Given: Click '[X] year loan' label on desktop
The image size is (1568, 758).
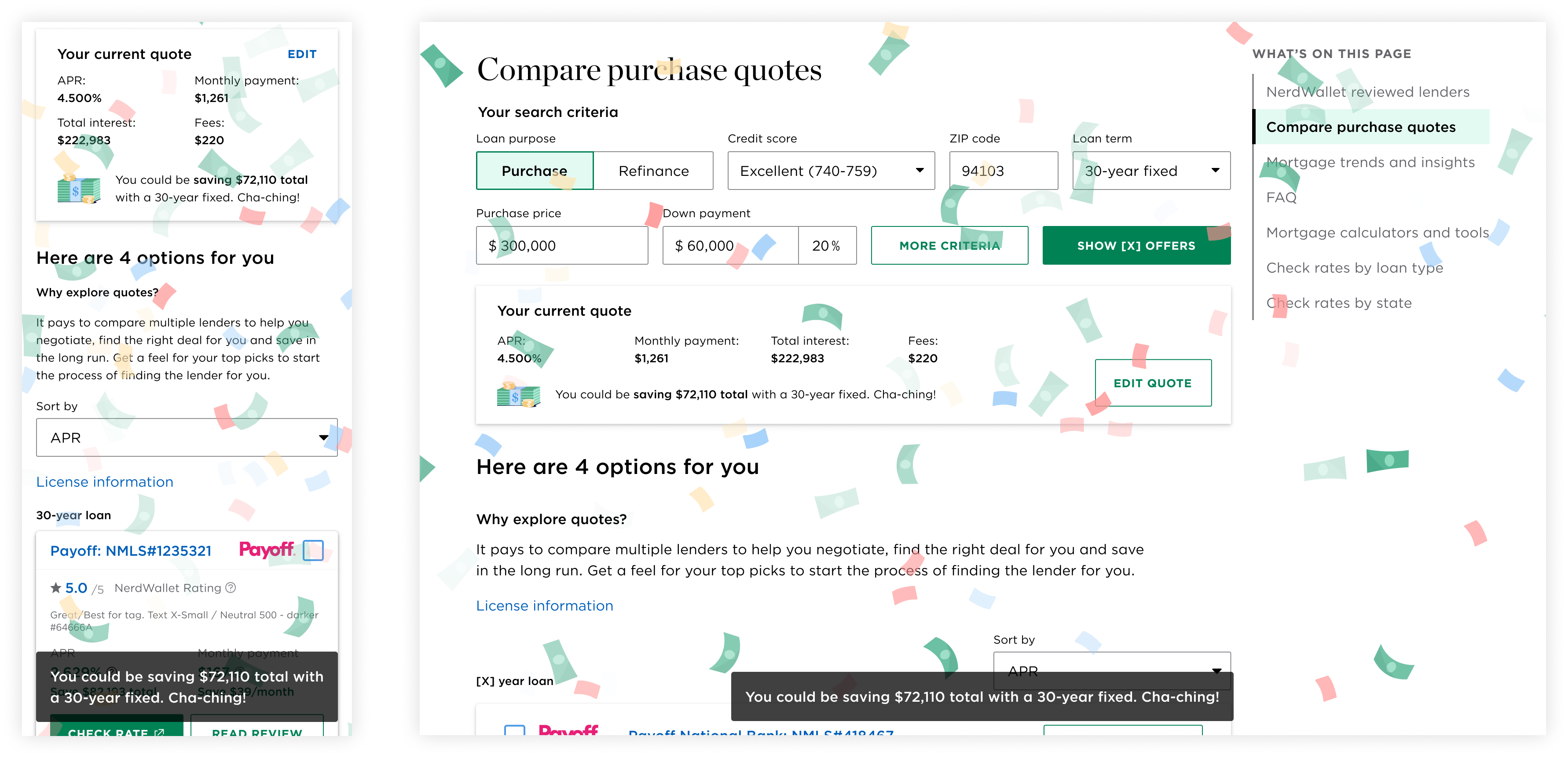Looking at the screenshot, I should [514, 681].
